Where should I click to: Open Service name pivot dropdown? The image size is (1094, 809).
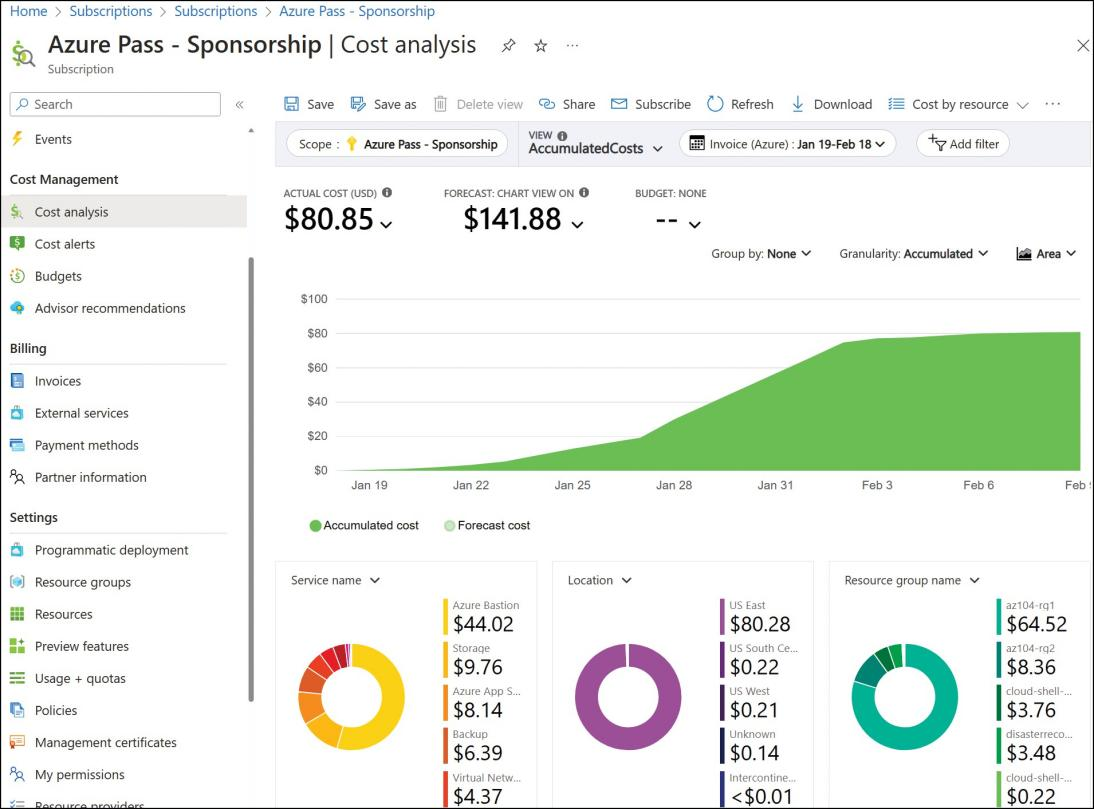336,580
